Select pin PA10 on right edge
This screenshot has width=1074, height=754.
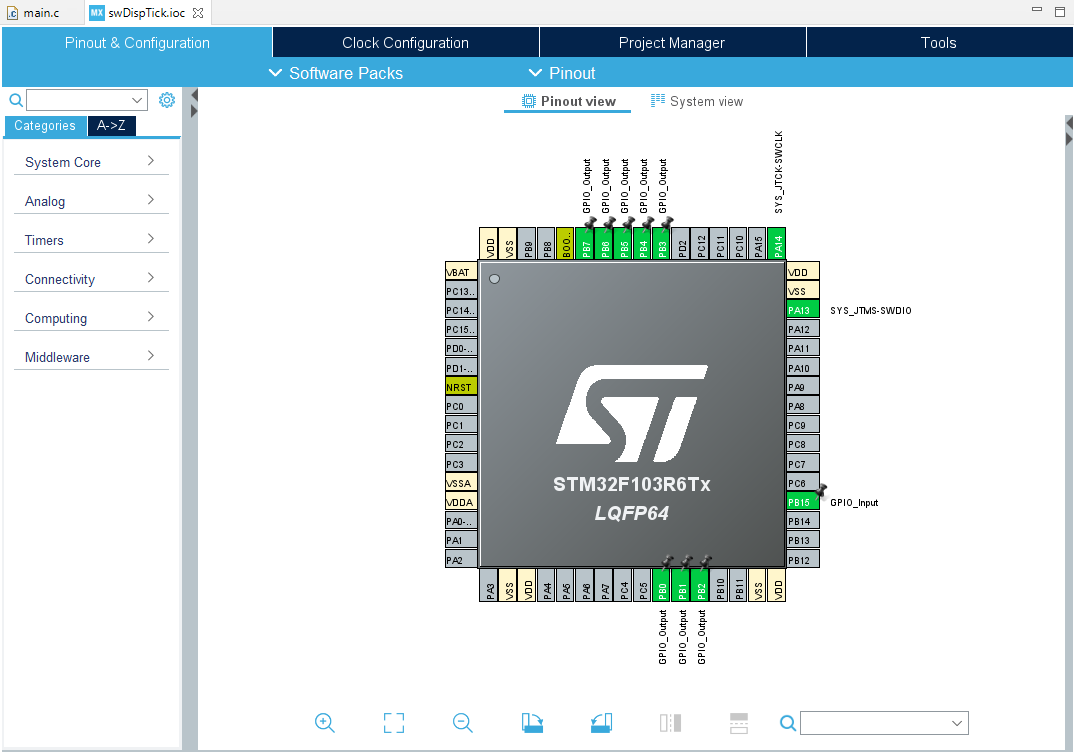[x=803, y=368]
